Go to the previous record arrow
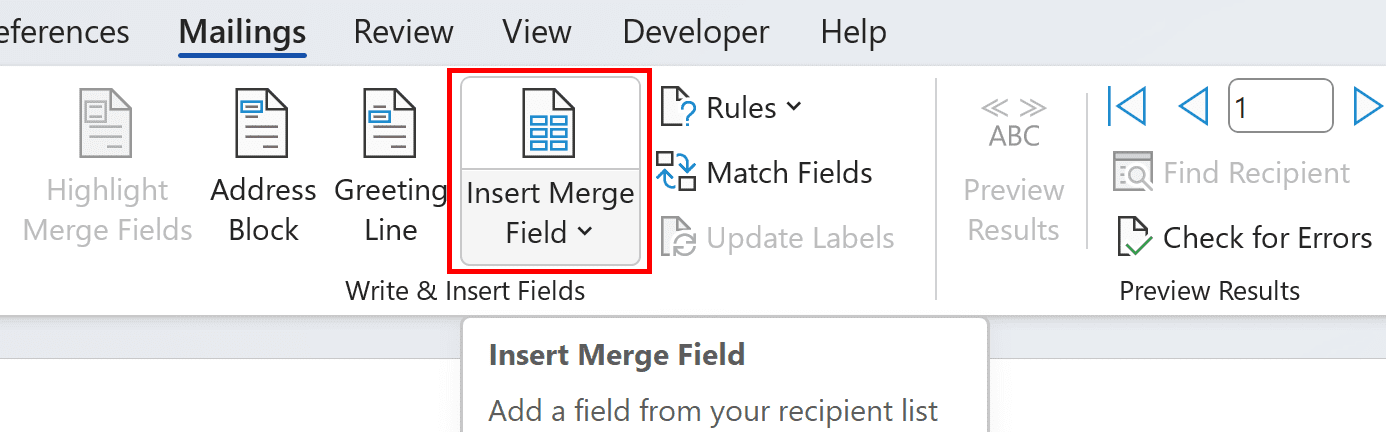 1194,106
